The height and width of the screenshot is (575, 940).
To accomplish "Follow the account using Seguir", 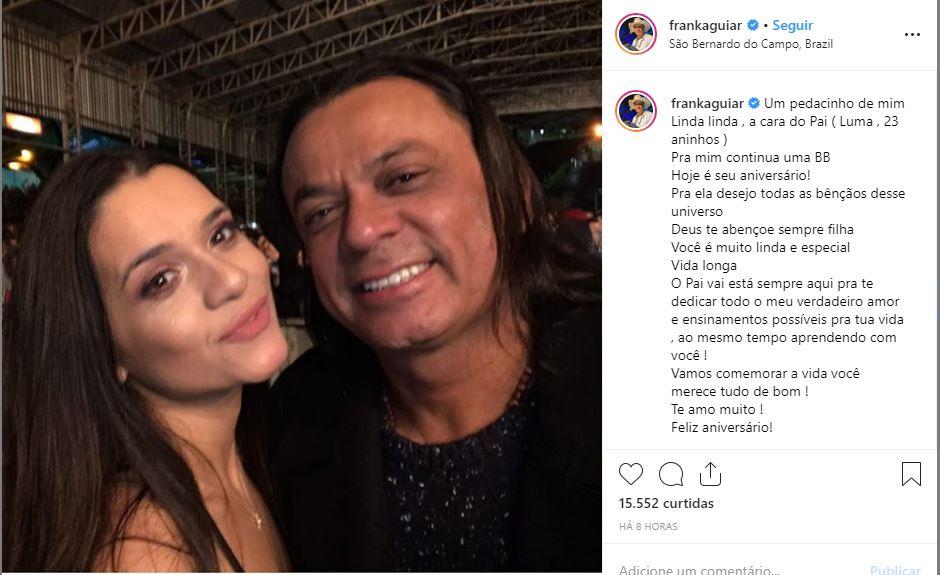I will point(792,26).
